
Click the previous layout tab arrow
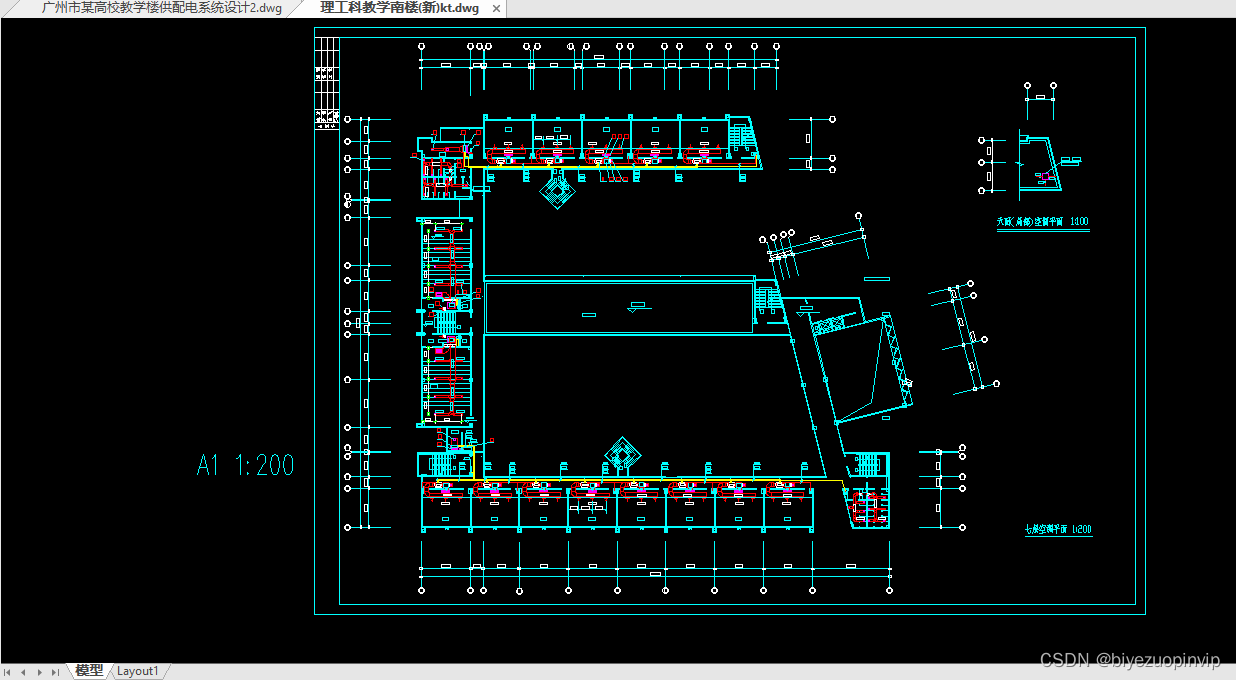25,672
